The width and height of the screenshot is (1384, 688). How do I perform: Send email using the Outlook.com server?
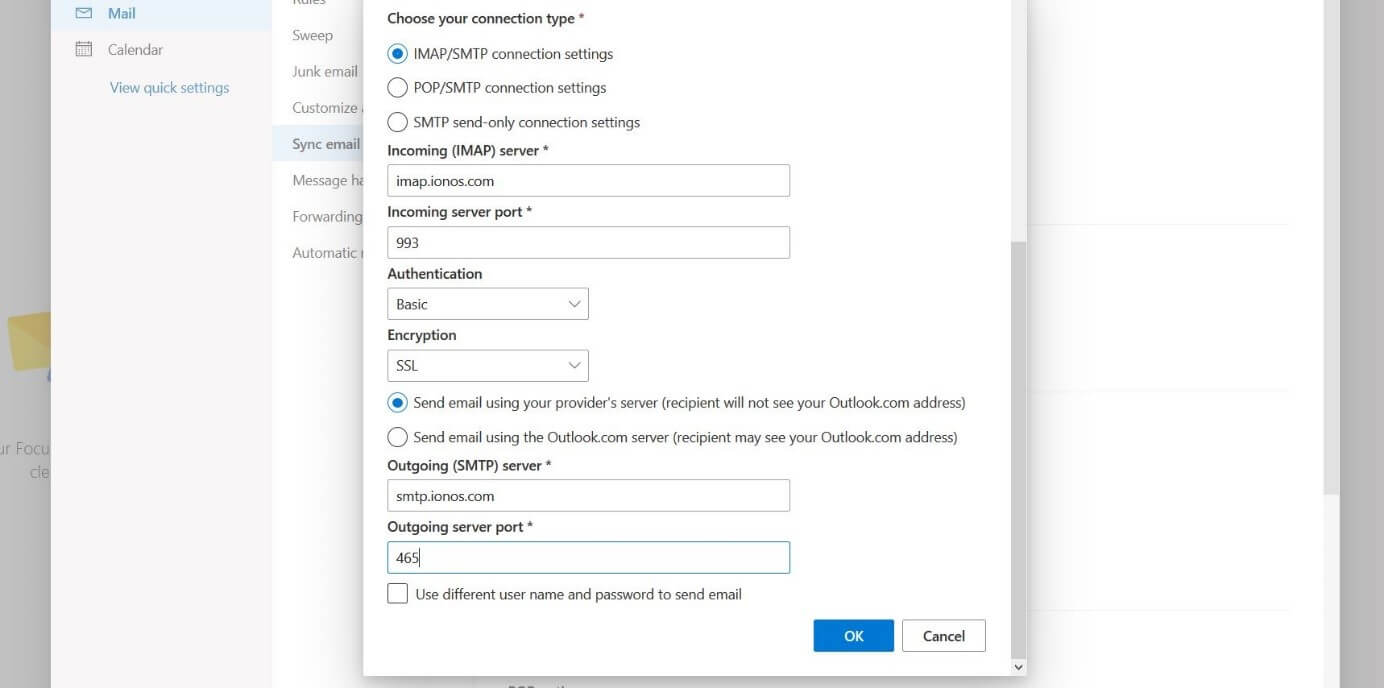coord(397,437)
